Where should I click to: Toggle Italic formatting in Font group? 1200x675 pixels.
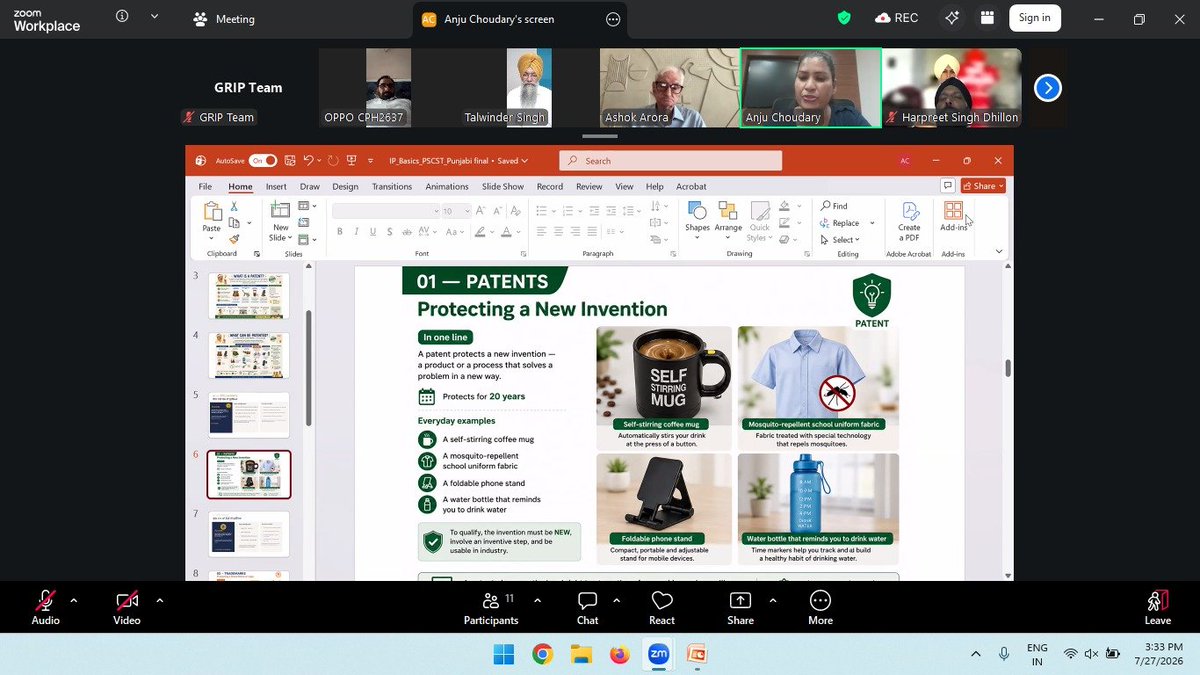coord(356,231)
